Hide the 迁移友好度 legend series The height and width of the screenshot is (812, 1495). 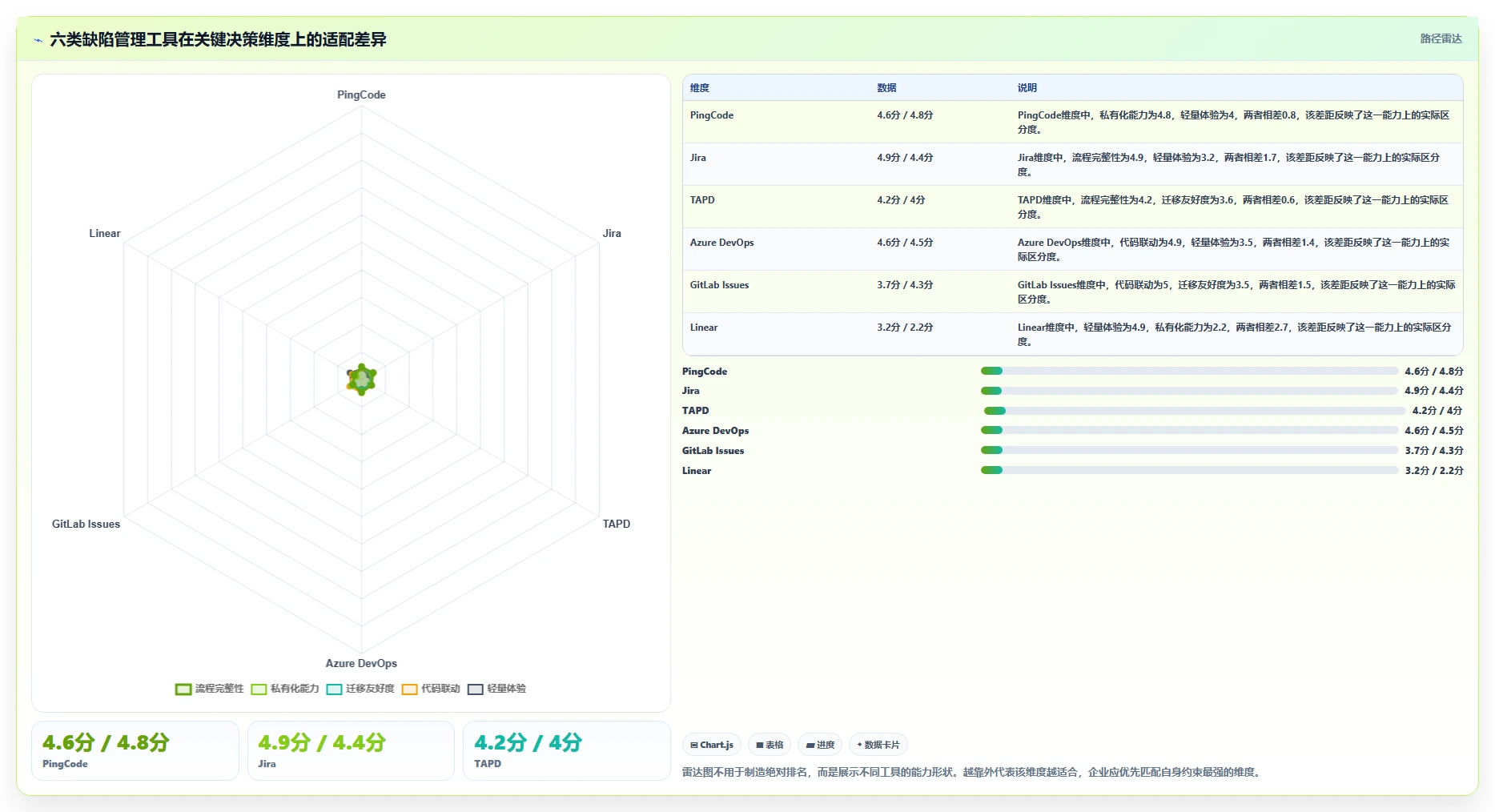(x=360, y=689)
